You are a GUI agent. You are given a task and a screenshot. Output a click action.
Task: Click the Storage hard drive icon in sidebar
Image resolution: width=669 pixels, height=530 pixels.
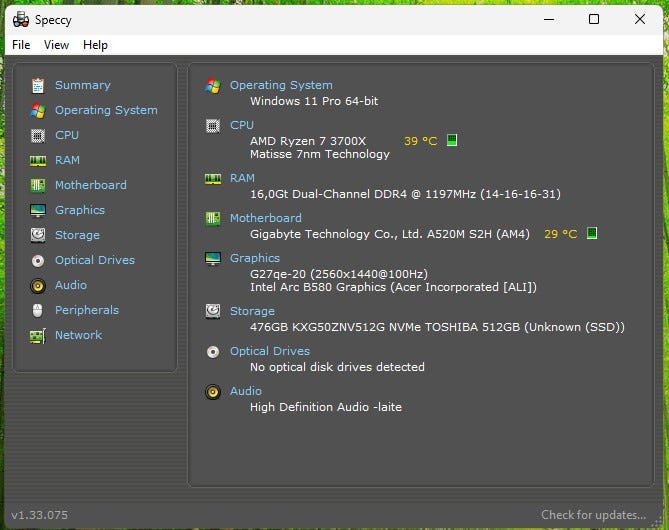pyautogui.click(x=38, y=235)
